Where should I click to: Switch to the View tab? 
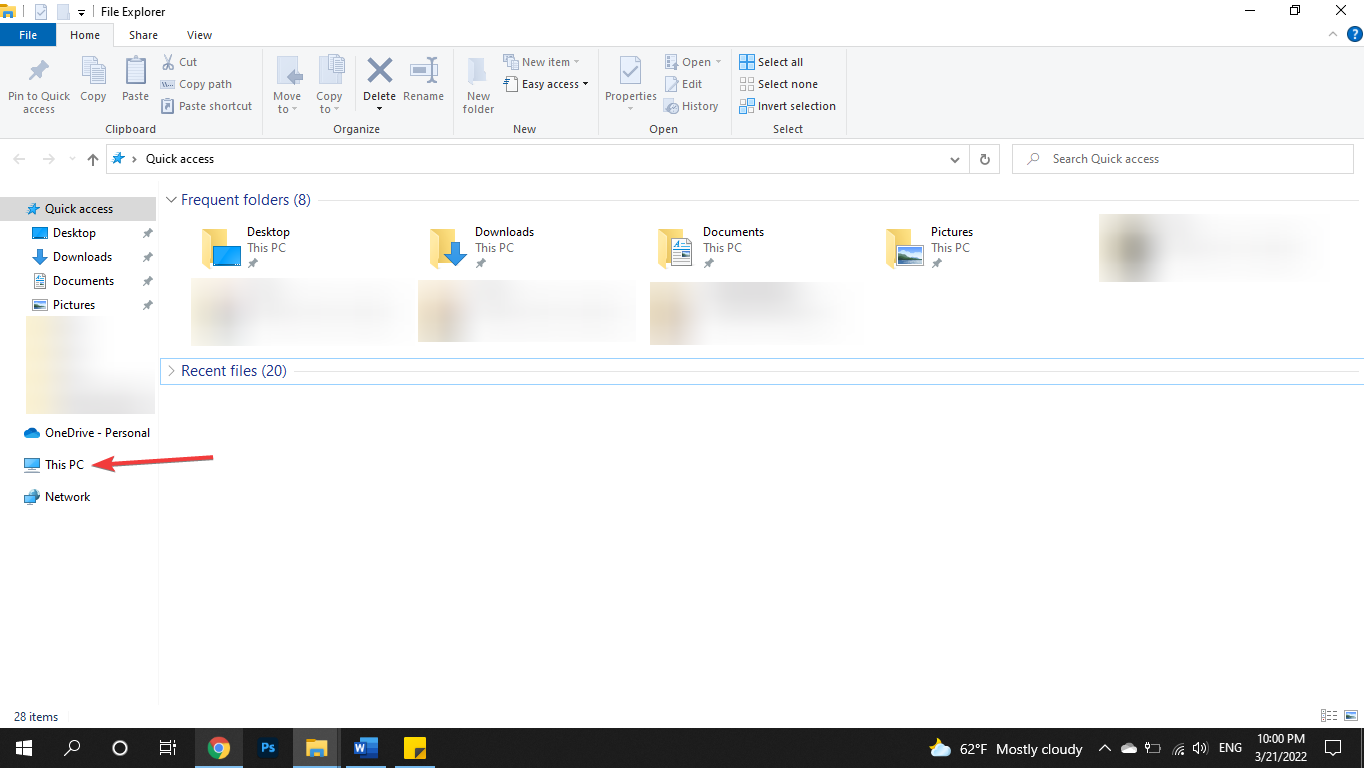tap(199, 34)
